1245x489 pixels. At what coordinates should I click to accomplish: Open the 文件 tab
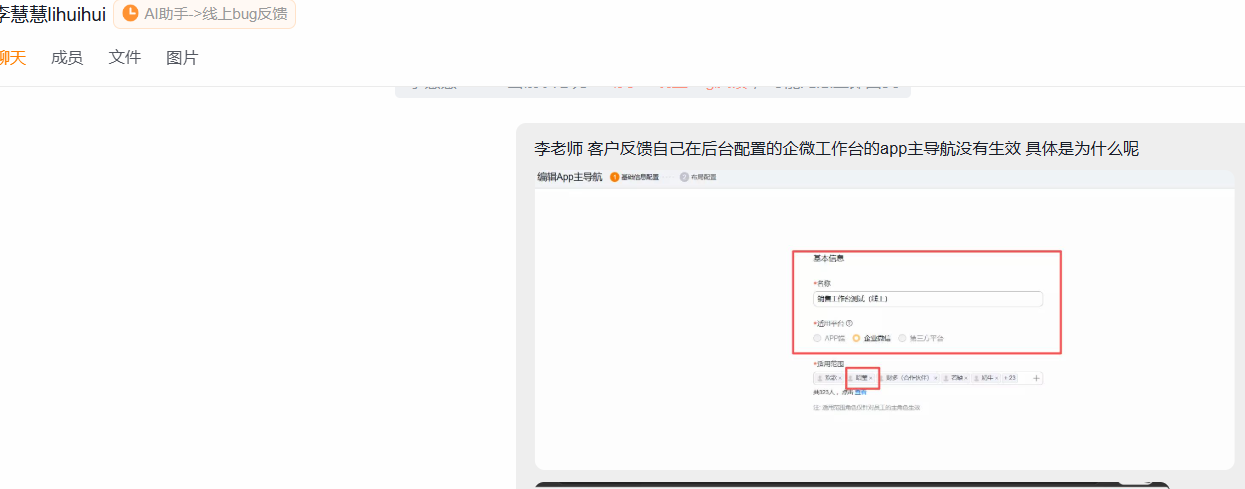125,58
